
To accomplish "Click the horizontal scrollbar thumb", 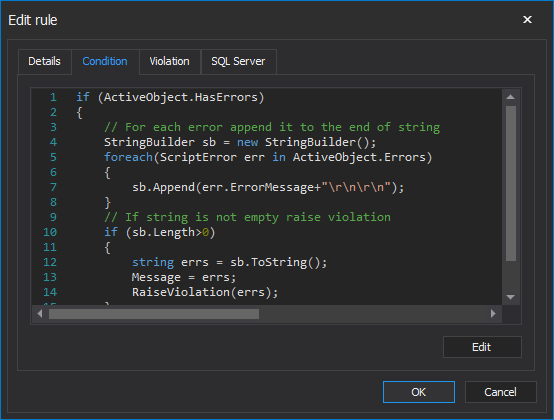I will pyautogui.click(x=154, y=314).
